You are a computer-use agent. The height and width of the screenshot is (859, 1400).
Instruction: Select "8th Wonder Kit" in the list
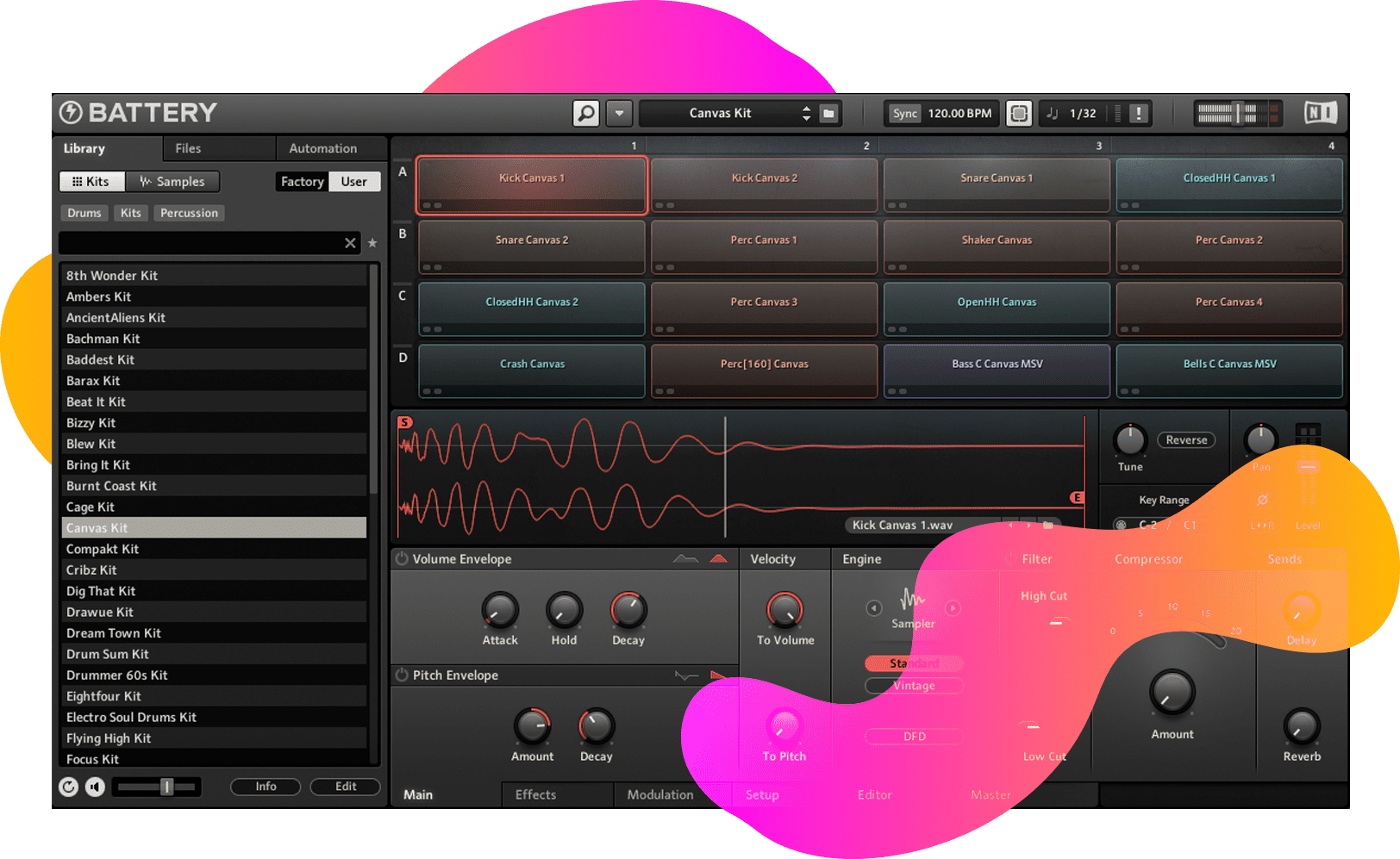click(x=214, y=276)
